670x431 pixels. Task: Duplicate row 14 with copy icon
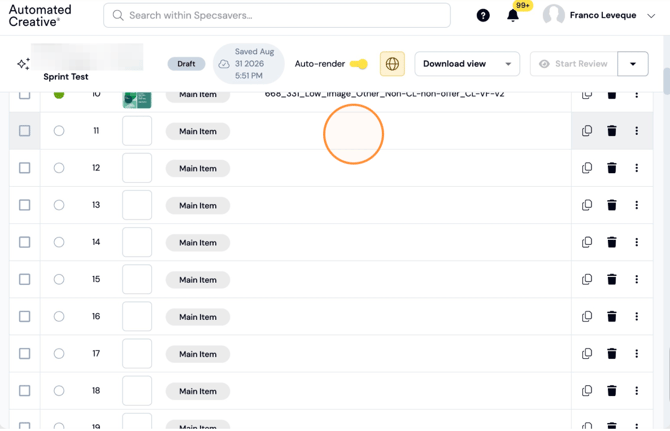coord(587,242)
